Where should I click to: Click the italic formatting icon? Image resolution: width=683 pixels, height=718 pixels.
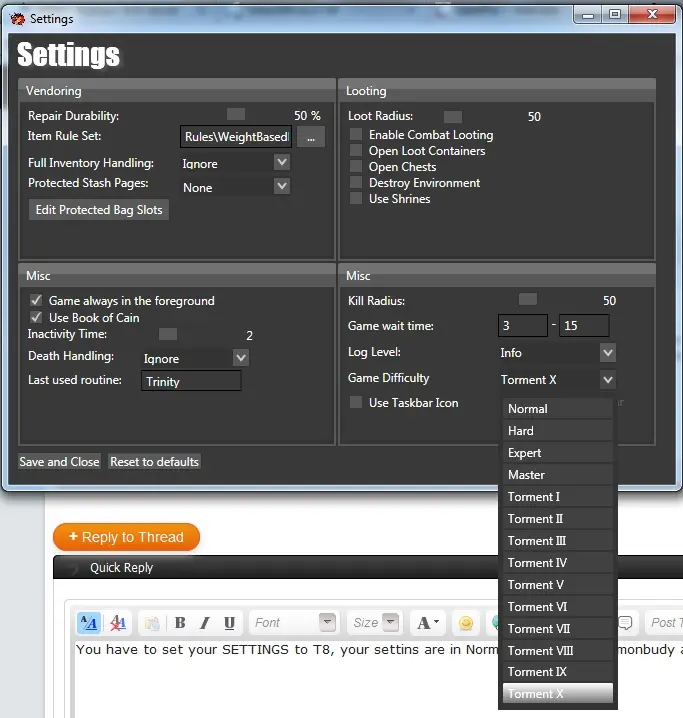205,623
